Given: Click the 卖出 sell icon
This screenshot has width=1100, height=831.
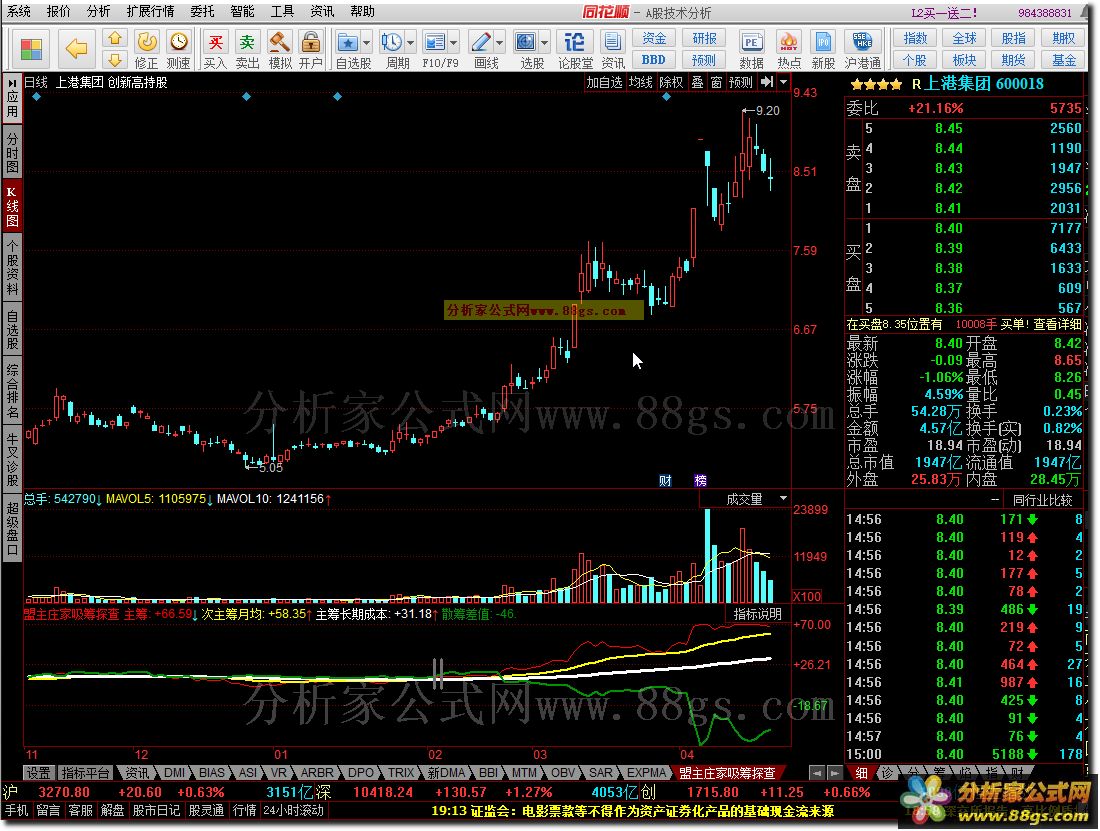Looking at the screenshot, I should [247, 50].
